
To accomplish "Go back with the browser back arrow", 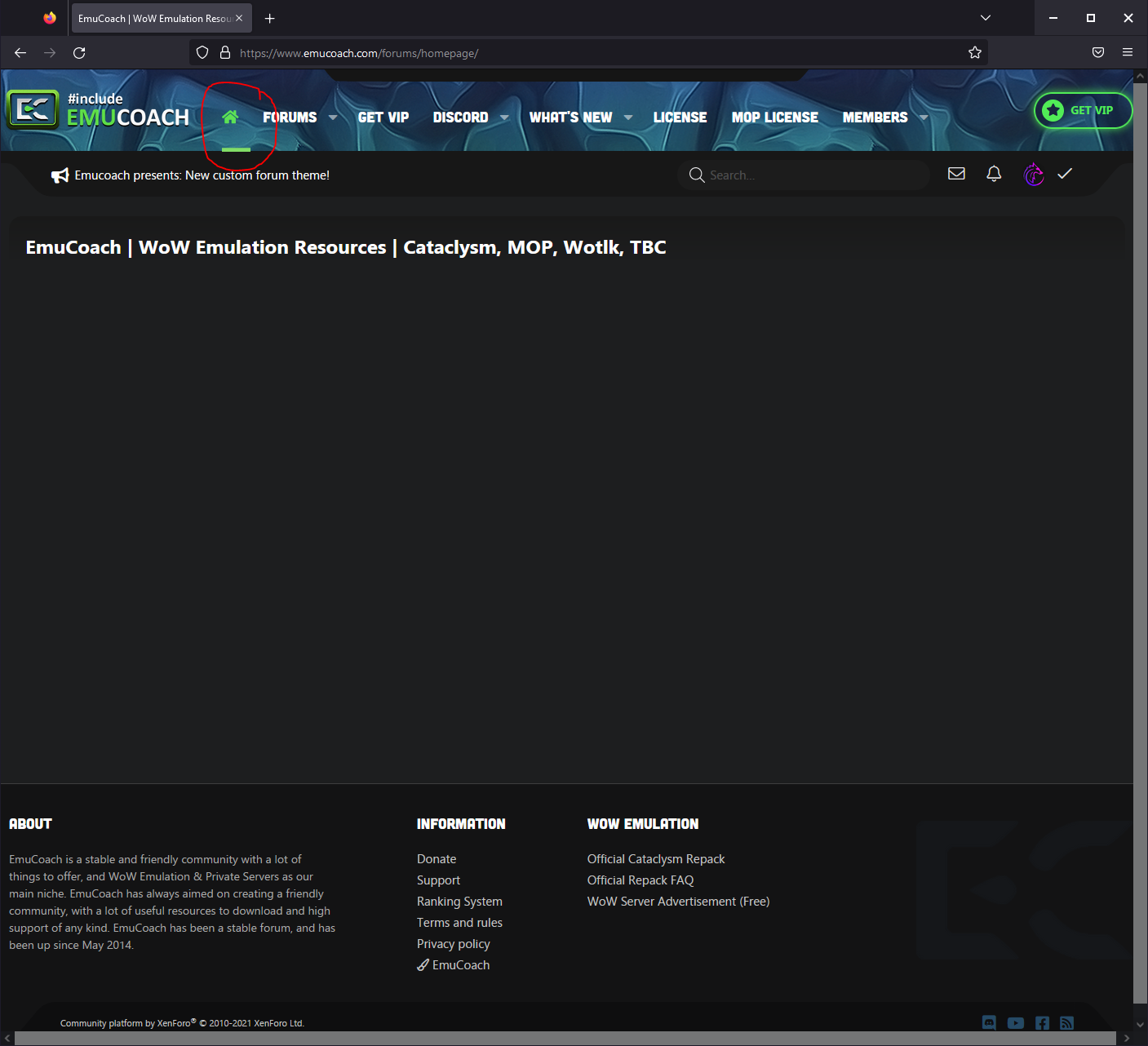I will 20,53.
